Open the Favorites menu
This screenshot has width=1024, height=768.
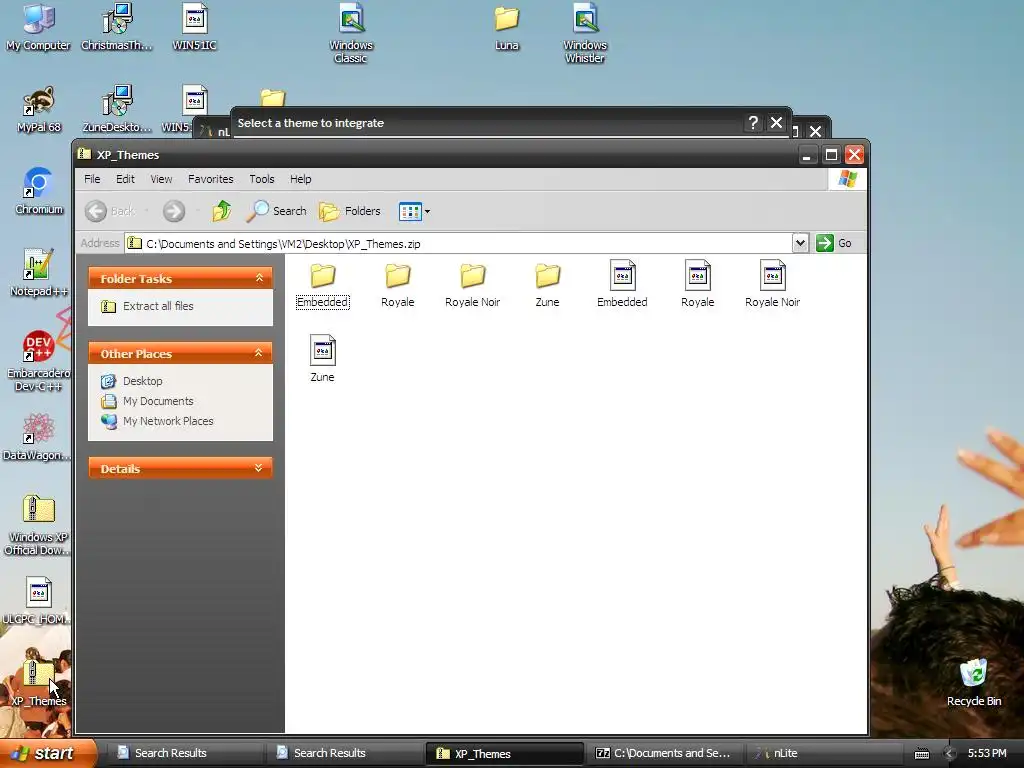[210, 179]
